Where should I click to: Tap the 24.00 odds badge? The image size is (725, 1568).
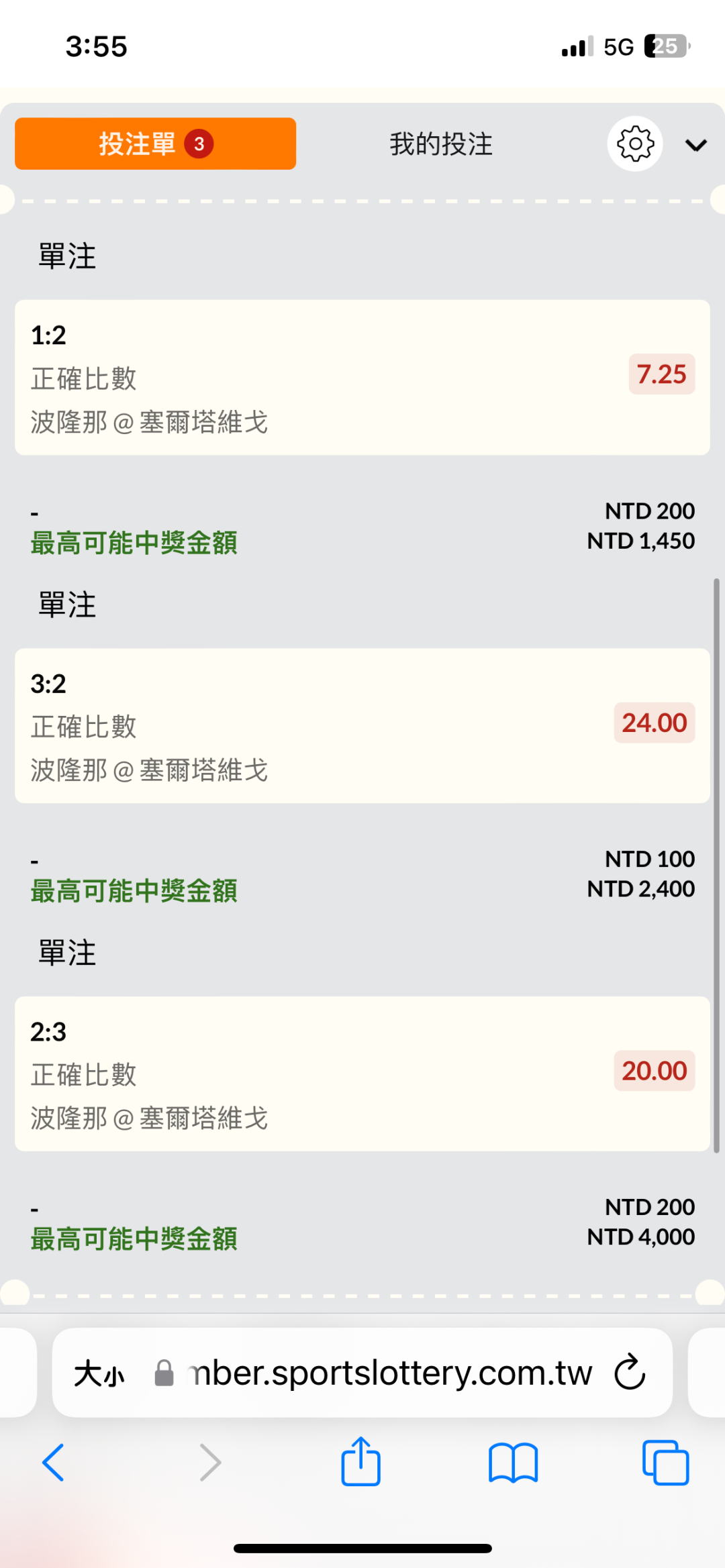point(654,723)
